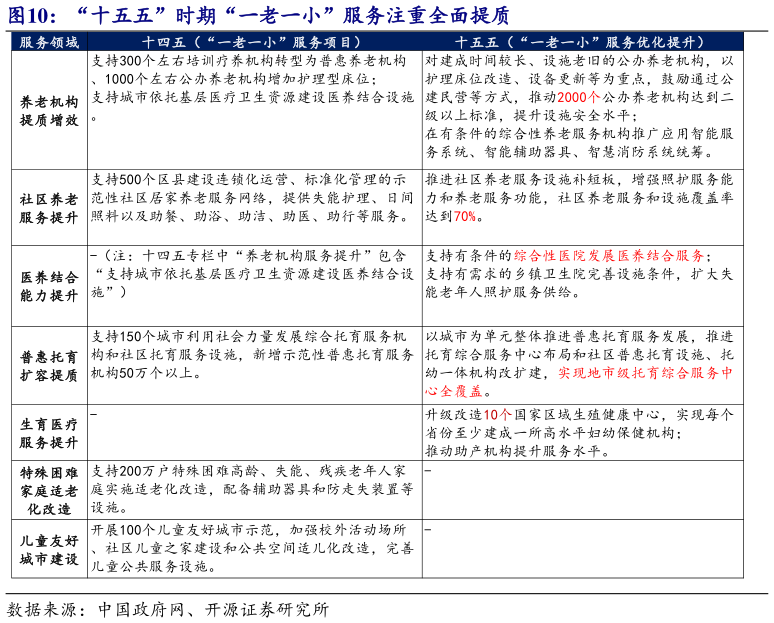This screenshot has height=623, width=774.
Task: Select the '十五五（"一老一小"服务优化提升）' header
Action: pyautogui.click(x=580, y=42)
